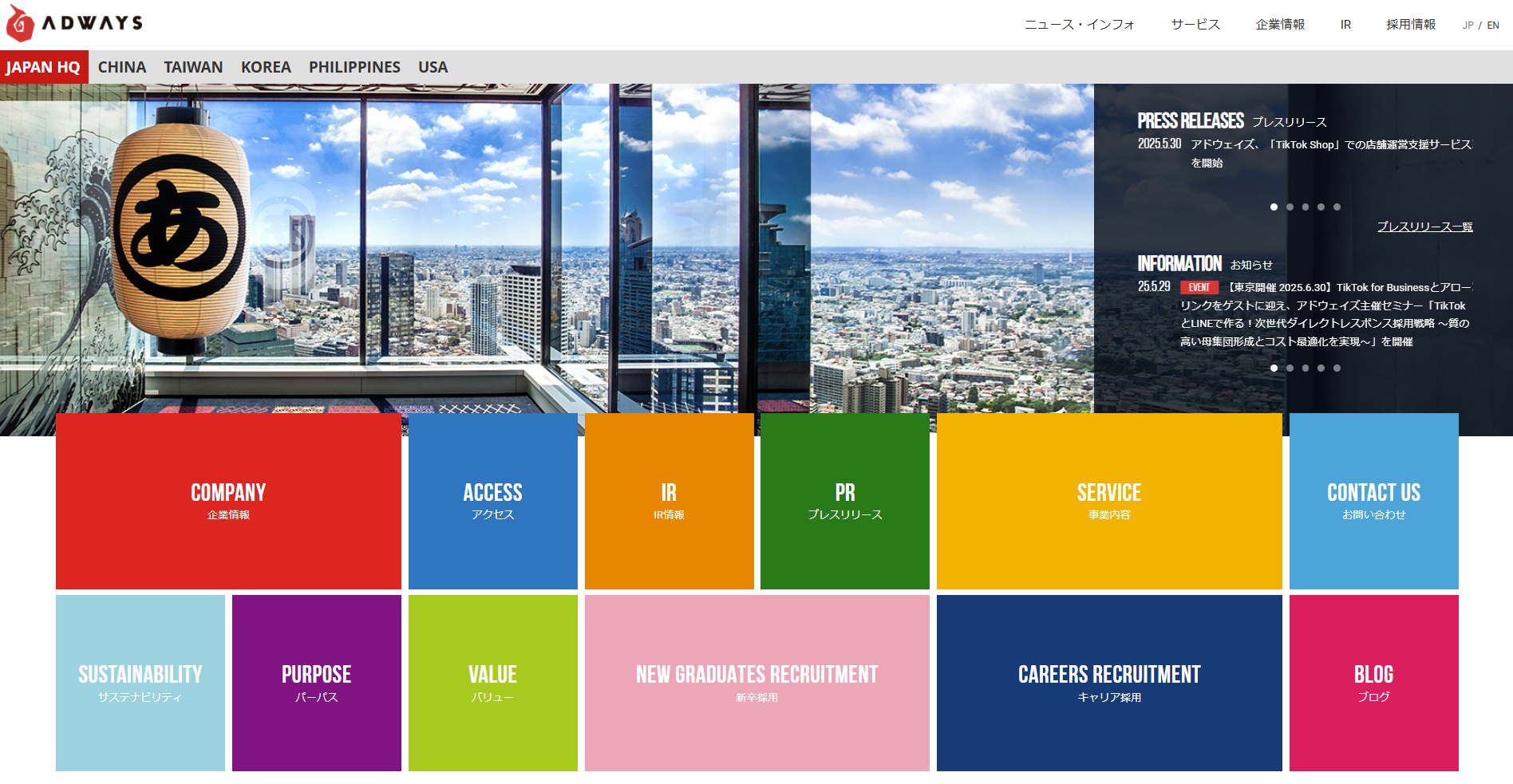Viewport: 1513px width, 784px height.
Task: Open IR top navigation item
Action: click(1345, 25)
